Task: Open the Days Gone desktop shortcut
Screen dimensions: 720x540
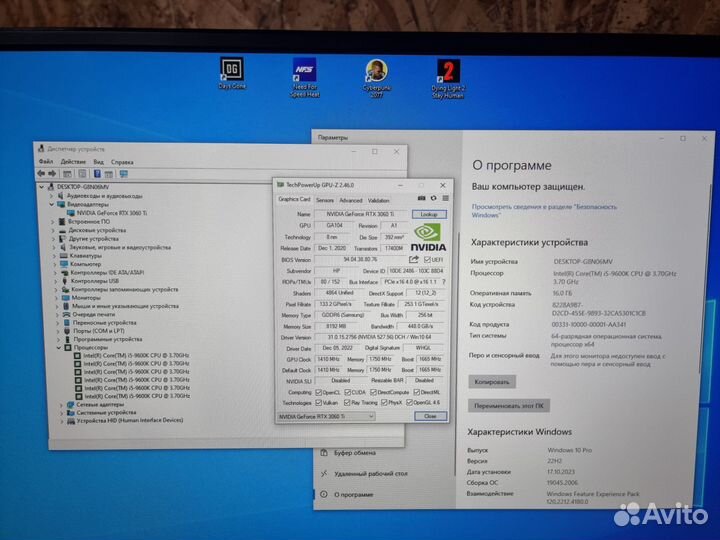Action: 232,73
